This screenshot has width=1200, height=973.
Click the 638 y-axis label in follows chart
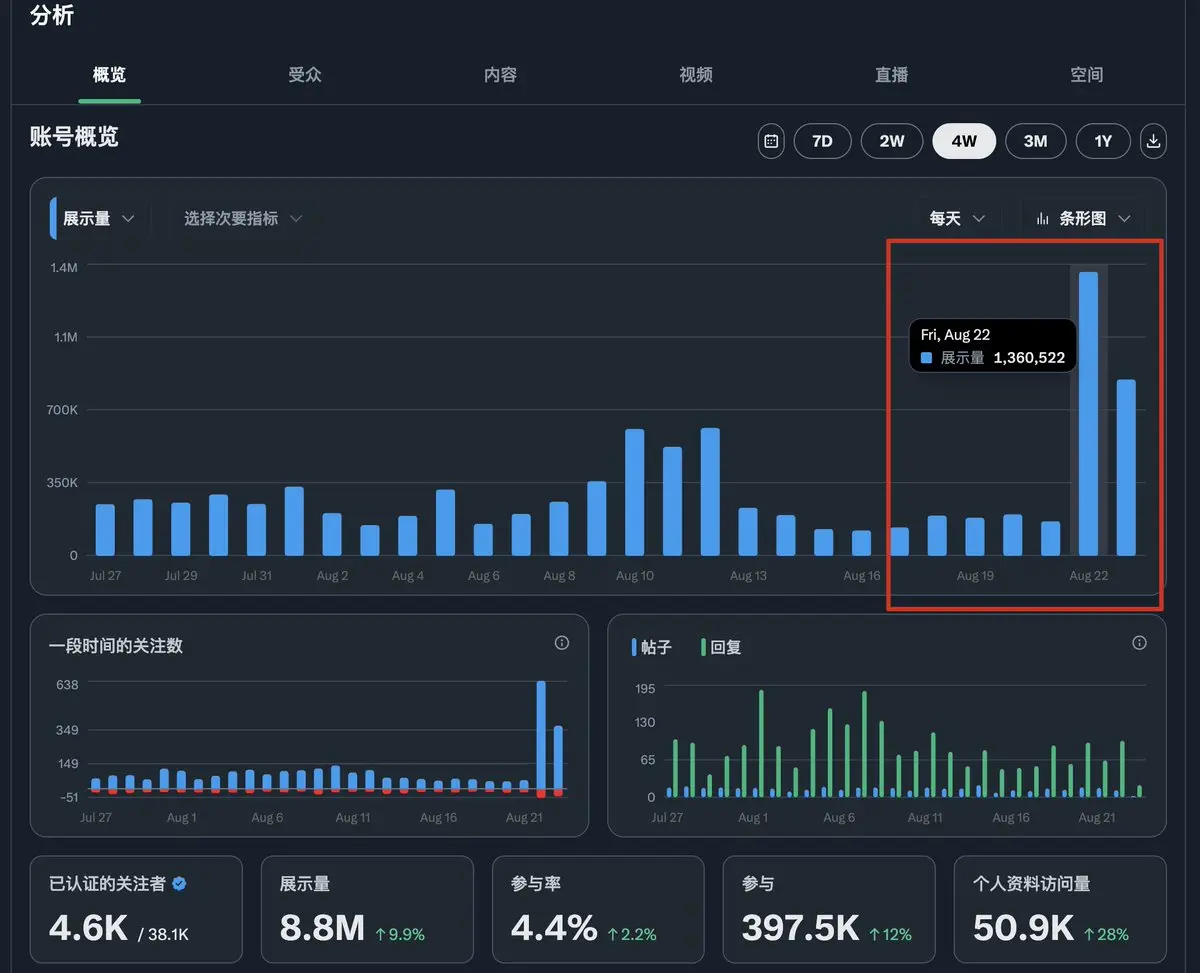67,684
